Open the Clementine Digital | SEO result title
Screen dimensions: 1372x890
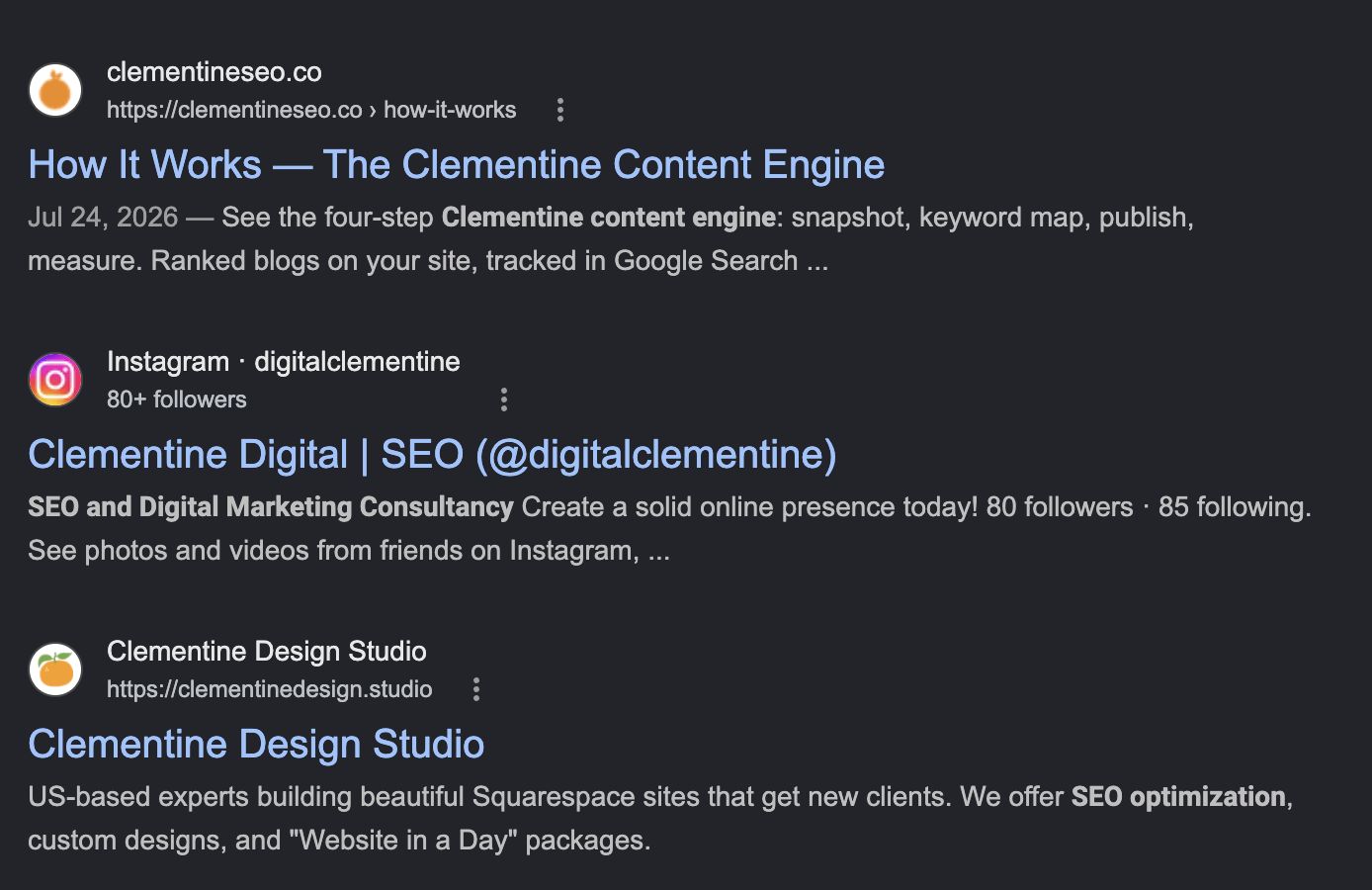[x=432, y=454]
